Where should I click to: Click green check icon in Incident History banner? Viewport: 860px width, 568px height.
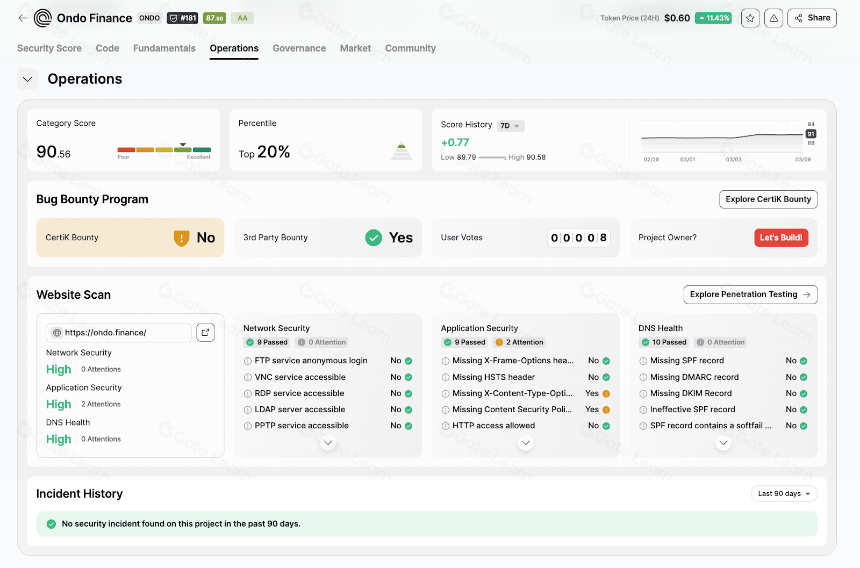click(x=51, y=524)
